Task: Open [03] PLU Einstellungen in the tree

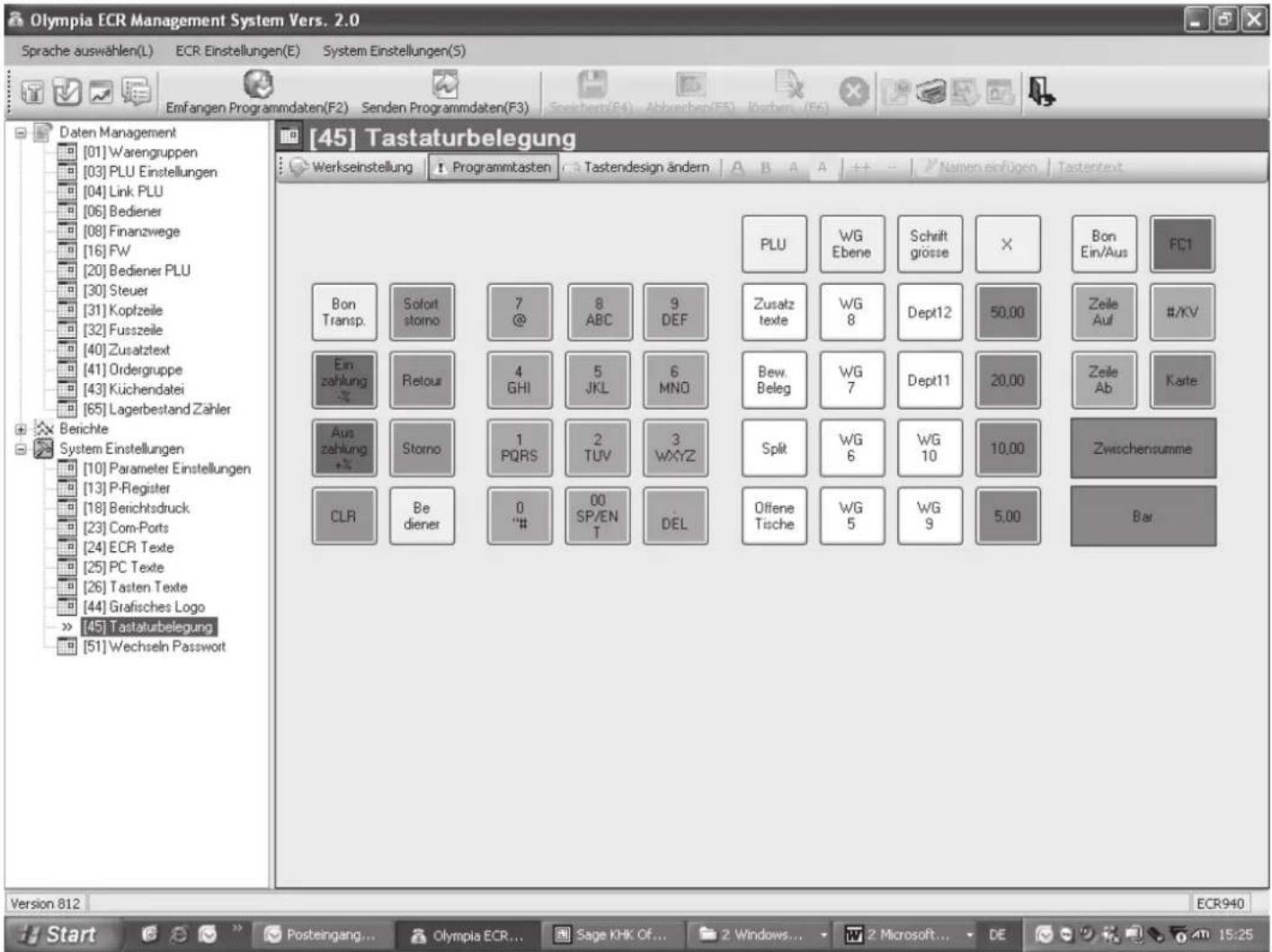Action: tap(149, 172)
